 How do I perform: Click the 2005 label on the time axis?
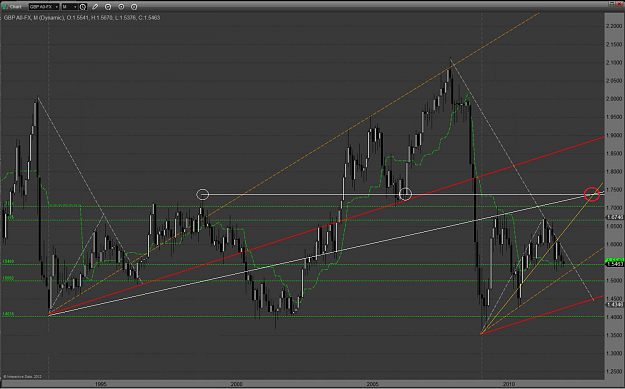click(372, 384)
